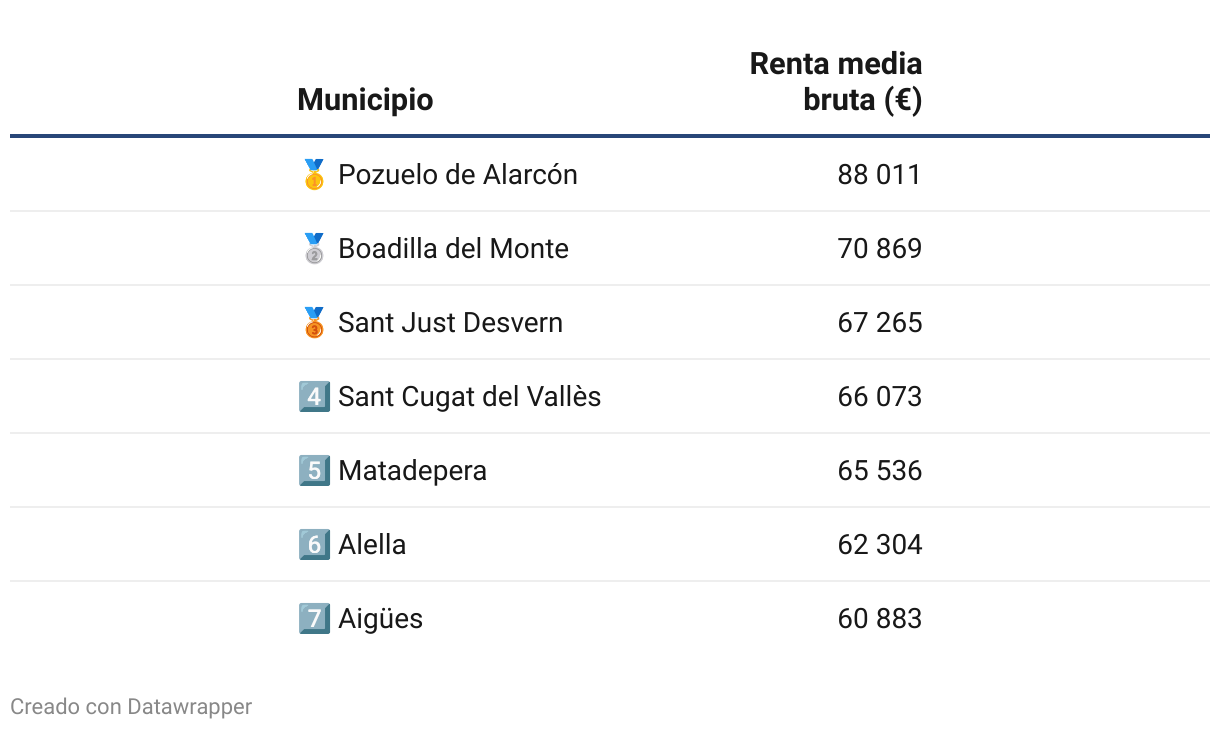The image size is (1220, 730).
Task: Select the Matadepera municipality name
Action: tap(412, 471)
